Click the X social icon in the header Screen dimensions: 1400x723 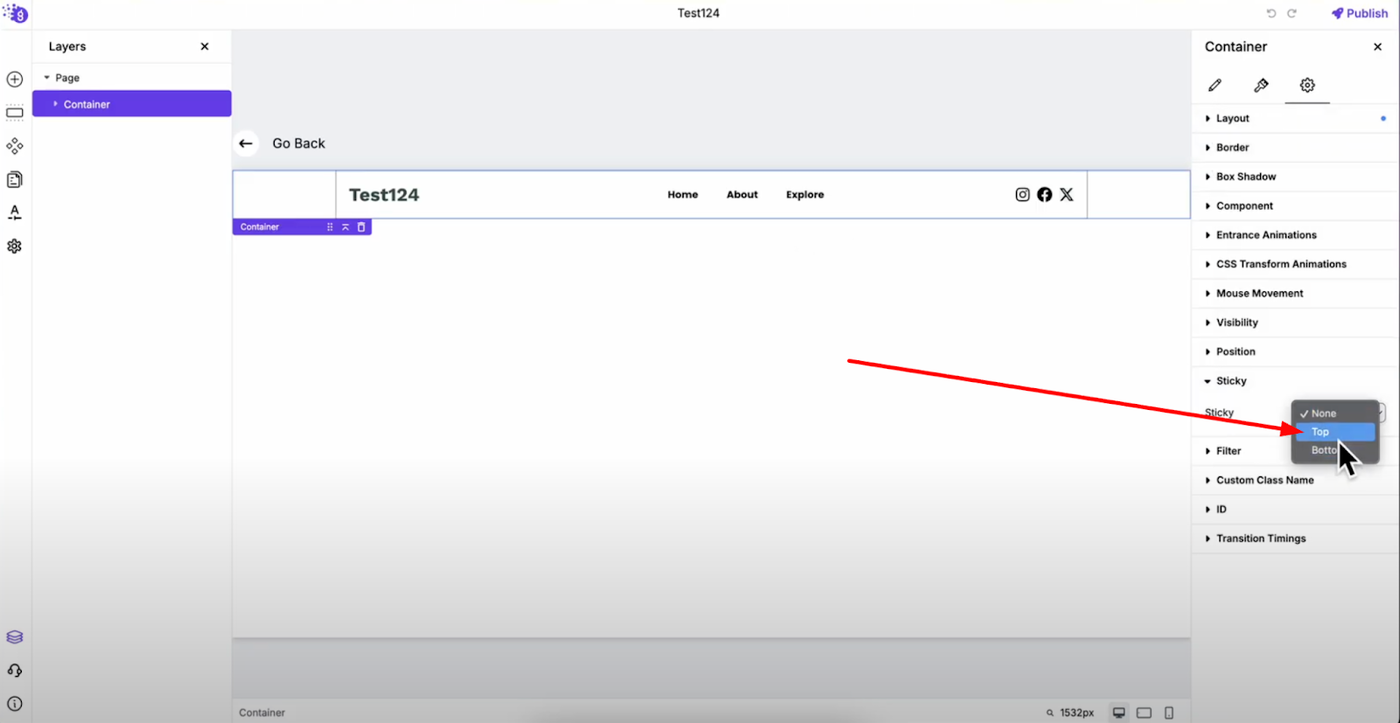coord(1066,194)
